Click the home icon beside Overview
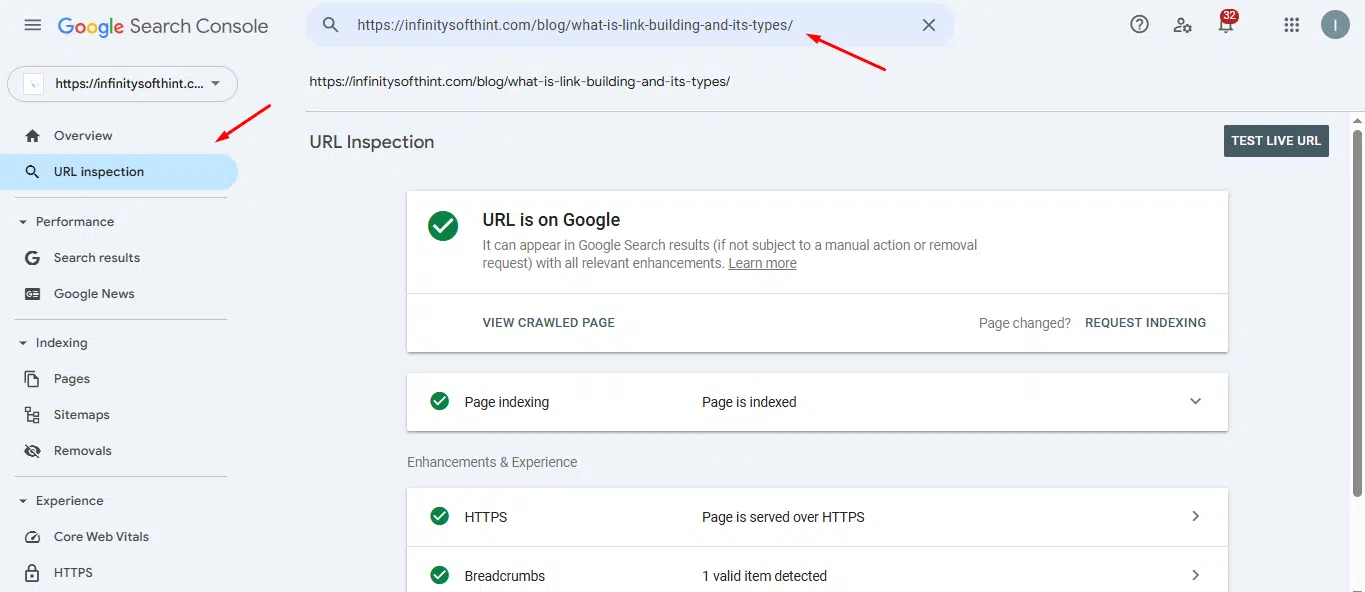The height and width of the screenshot is (592, 1365). 33,136
